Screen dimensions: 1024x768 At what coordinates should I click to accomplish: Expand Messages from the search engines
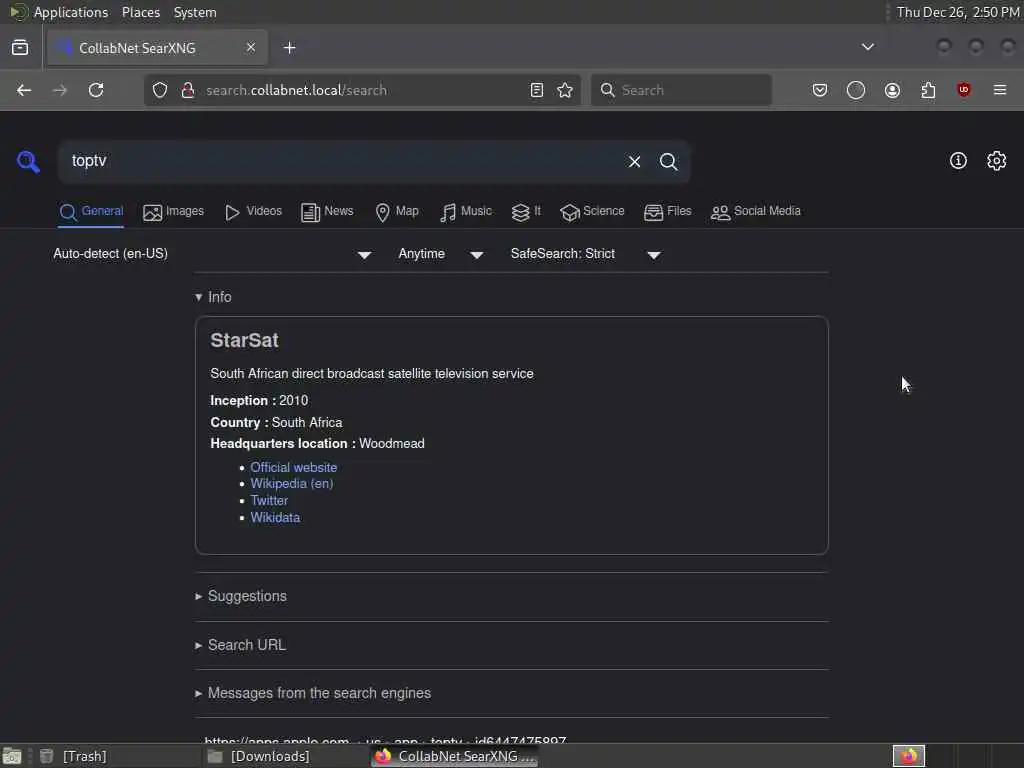click(313, 694)
